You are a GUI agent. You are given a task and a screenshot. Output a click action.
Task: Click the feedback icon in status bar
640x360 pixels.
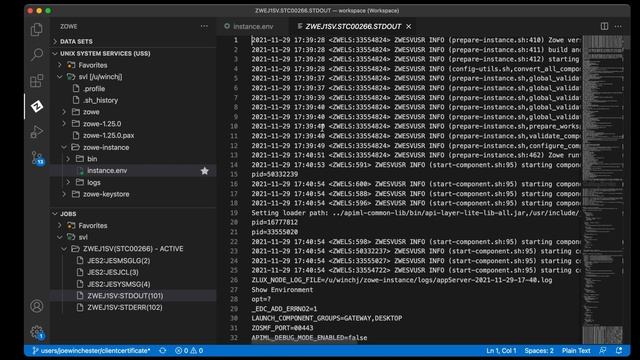602,351
